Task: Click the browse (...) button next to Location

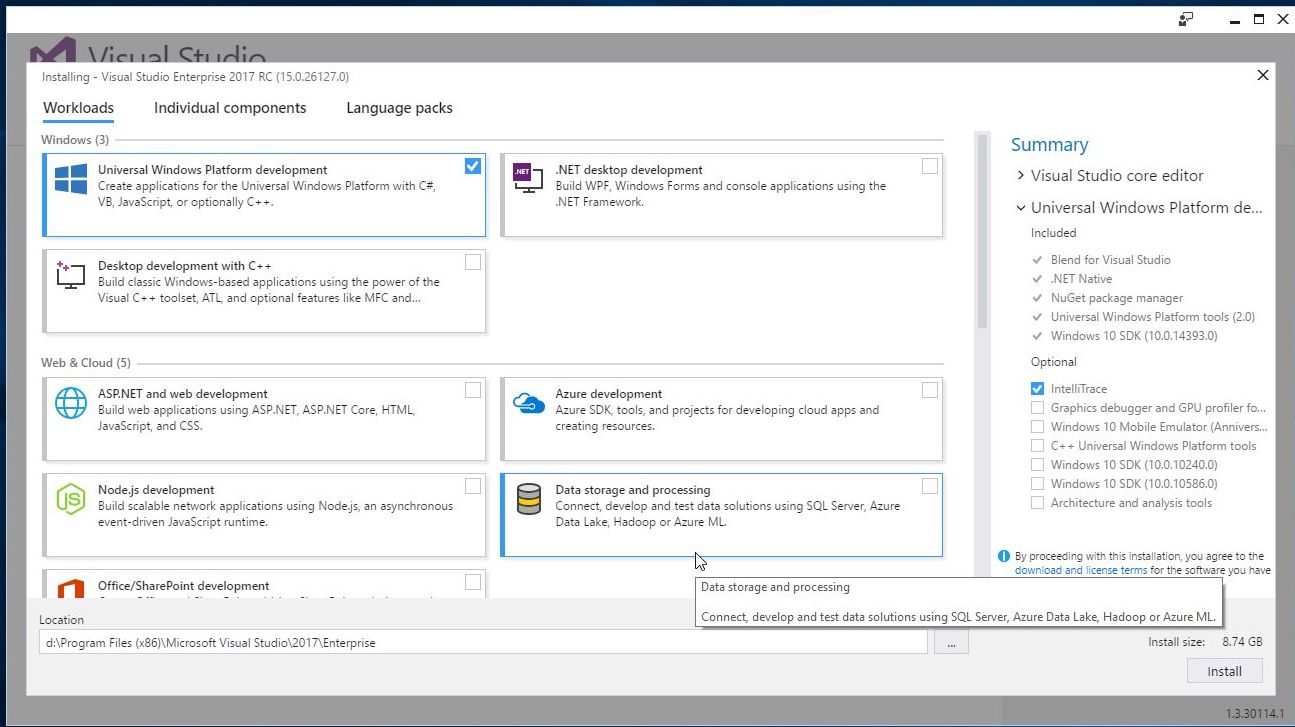Action: click(951, 643)
